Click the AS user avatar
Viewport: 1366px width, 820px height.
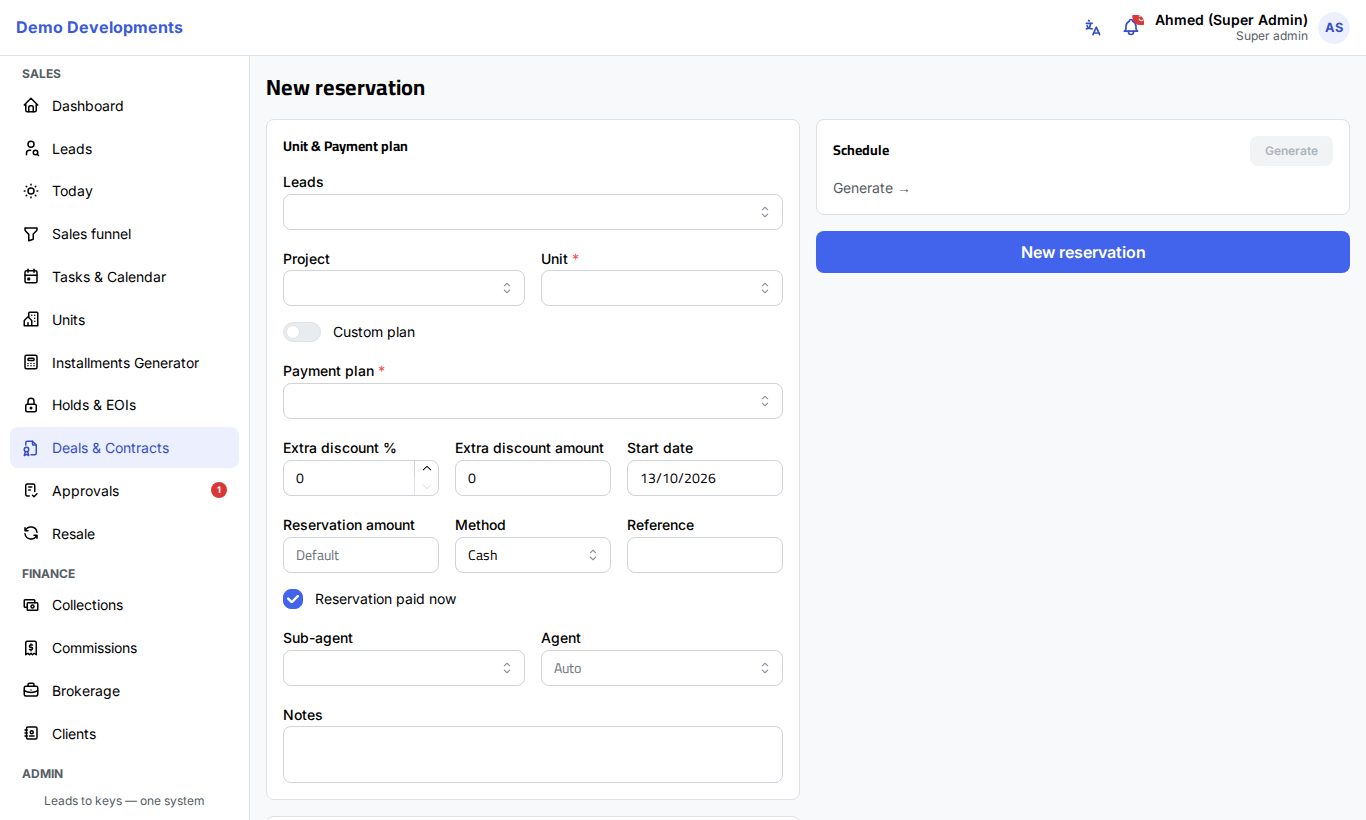1334,28
